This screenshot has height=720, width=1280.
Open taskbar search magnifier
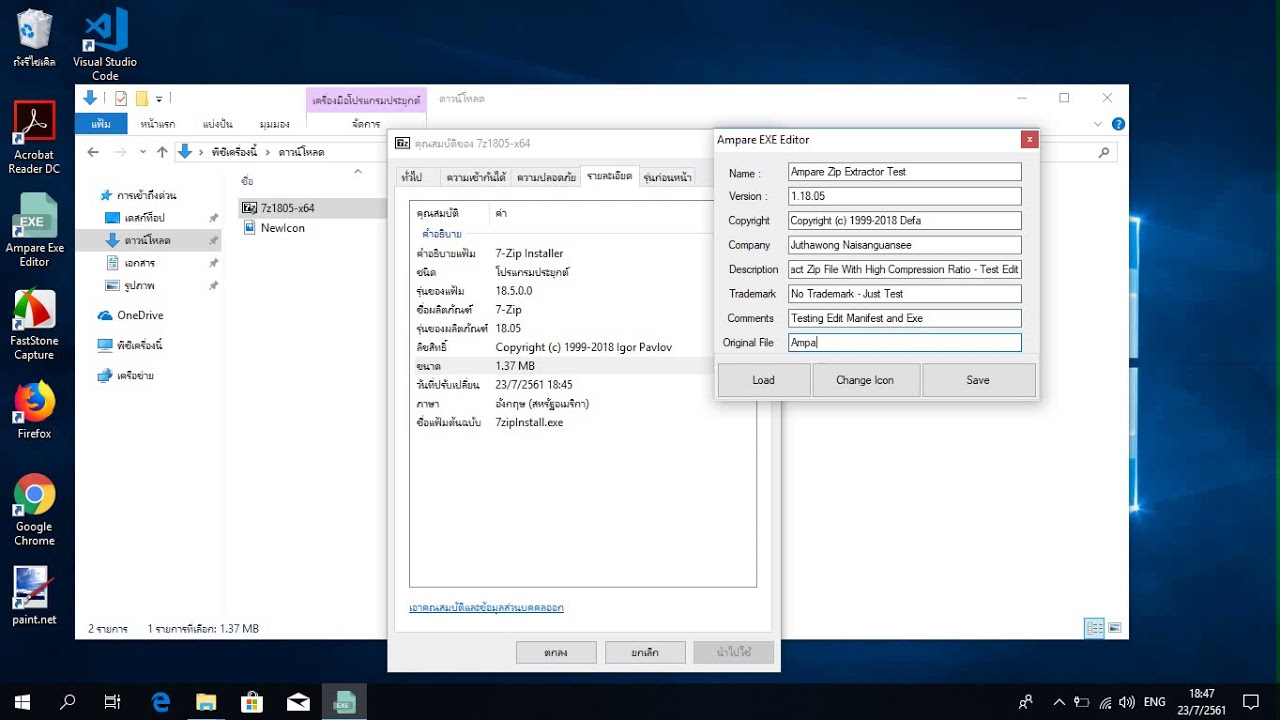[67, 702]
